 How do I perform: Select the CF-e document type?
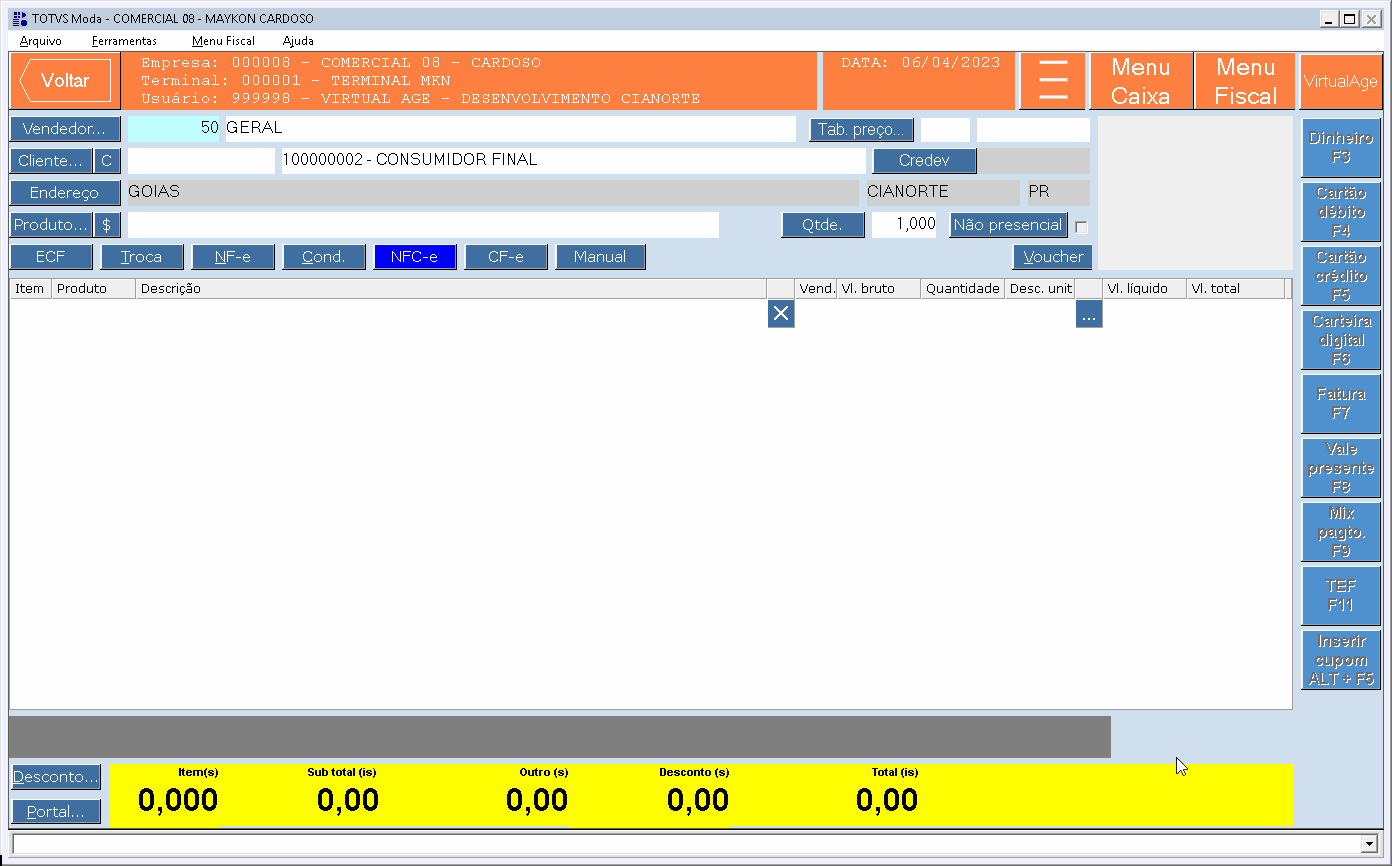pos(506,257)
